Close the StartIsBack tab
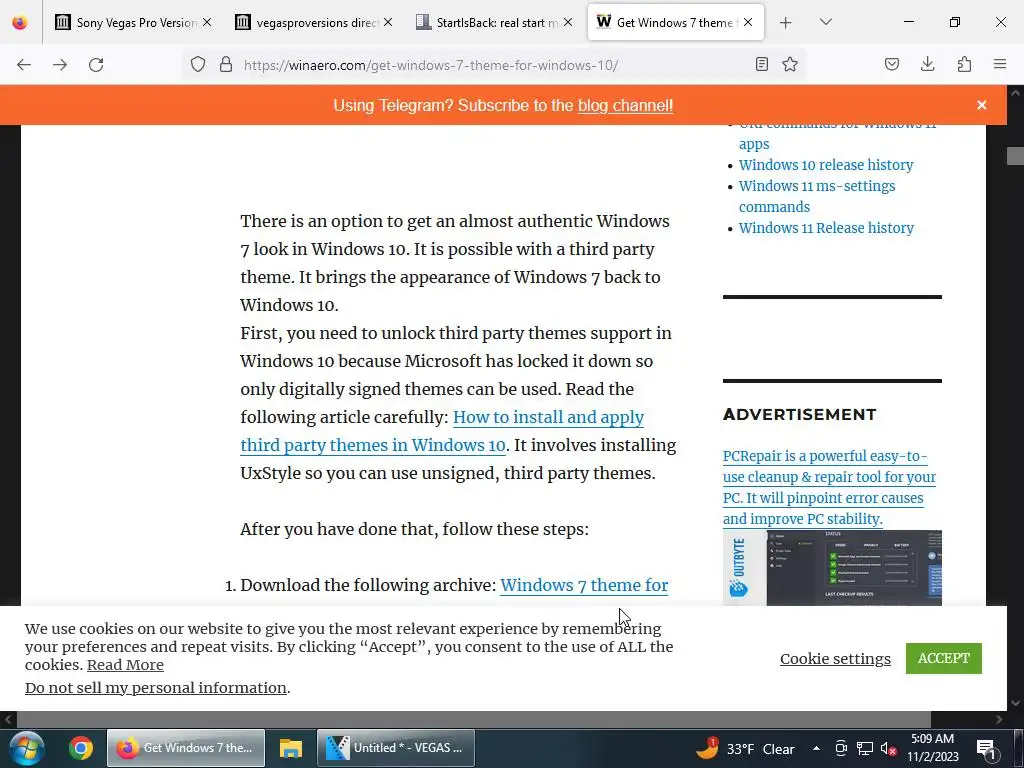 click(x=568, y=22)
